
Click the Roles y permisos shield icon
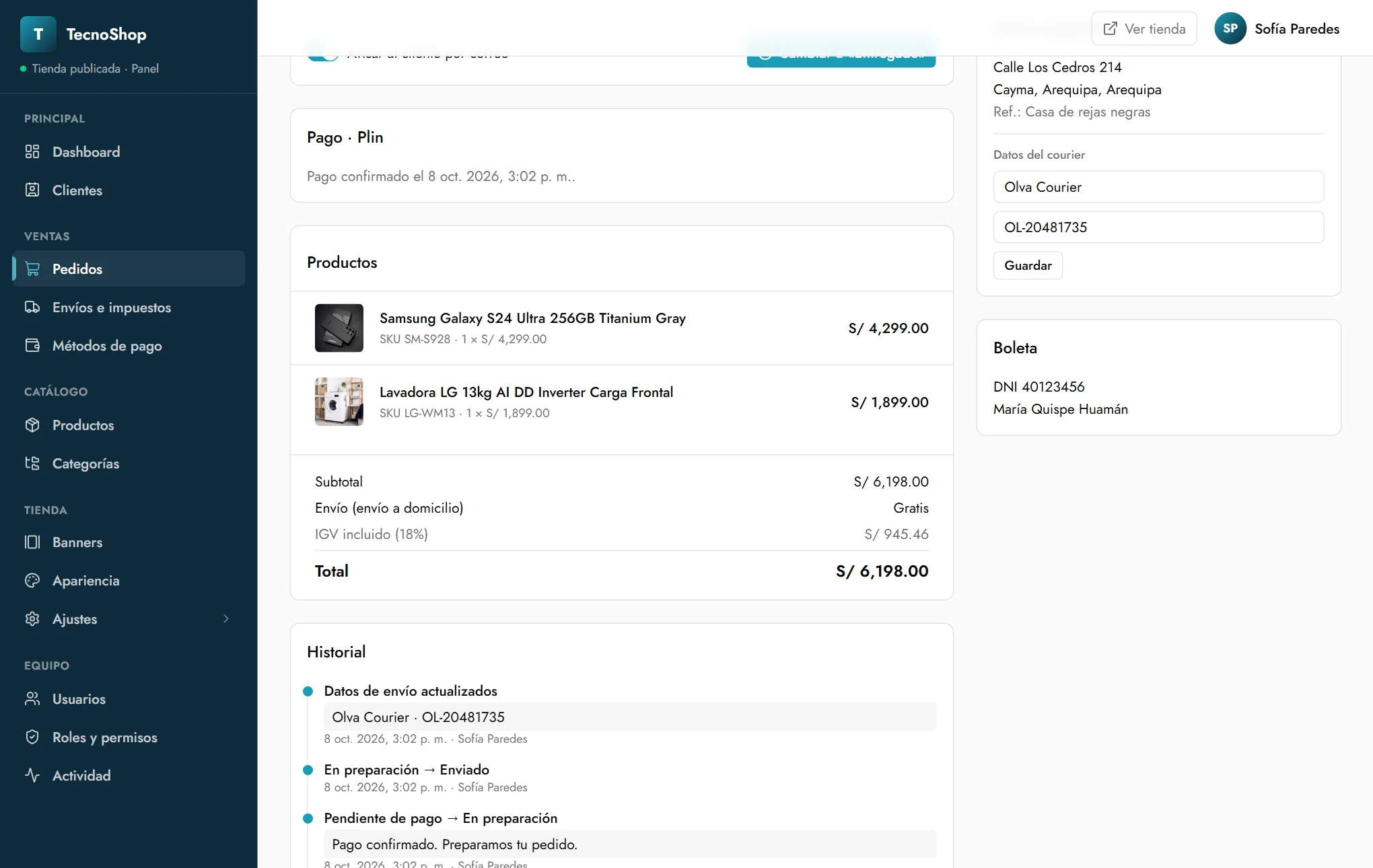(x=32, y=737)
